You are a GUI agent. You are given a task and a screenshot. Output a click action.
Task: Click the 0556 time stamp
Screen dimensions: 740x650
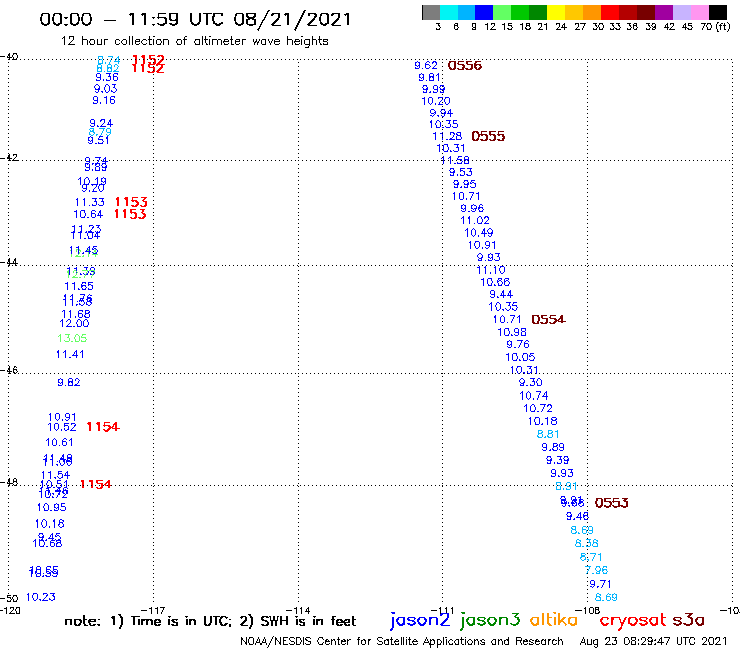click(x=464, y=66)
